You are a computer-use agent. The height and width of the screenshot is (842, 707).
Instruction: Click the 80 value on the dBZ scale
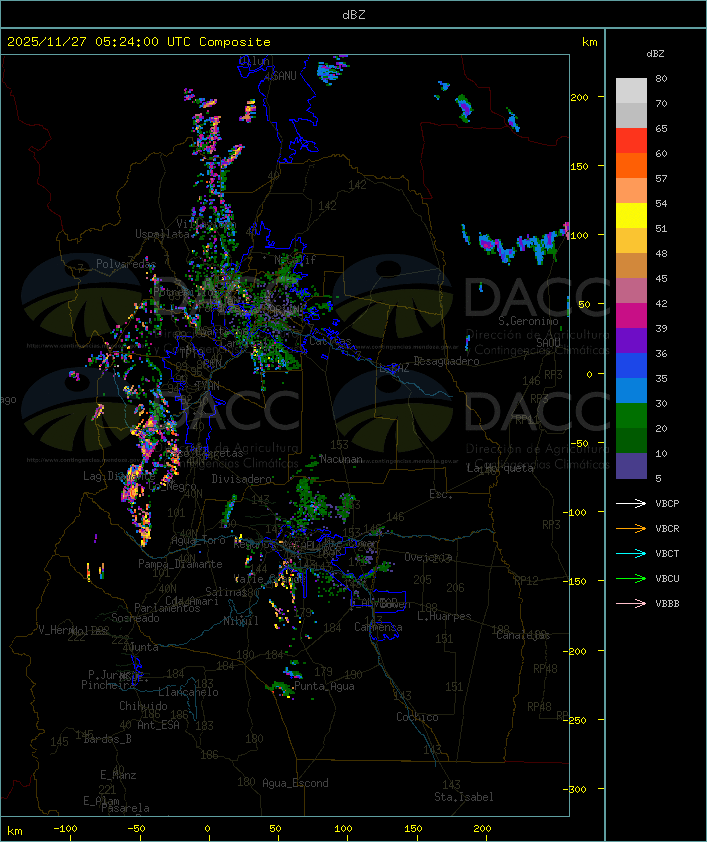pyautogui.click(x=661, y=78)
